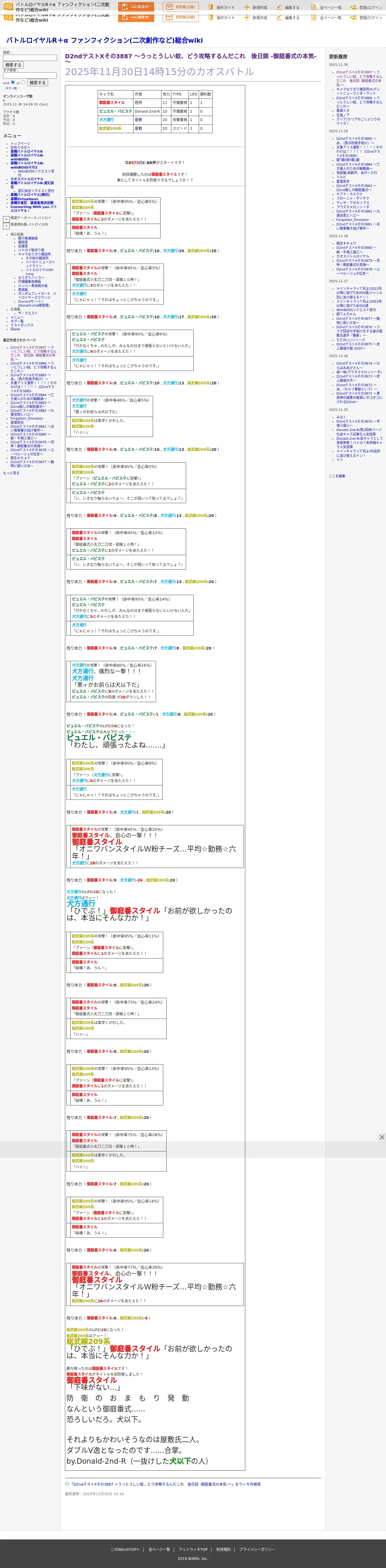Open 登録/ログイン in topmost header row
Screen dimensions: 386x1568
pyautogui.click(x=366, y=7)
